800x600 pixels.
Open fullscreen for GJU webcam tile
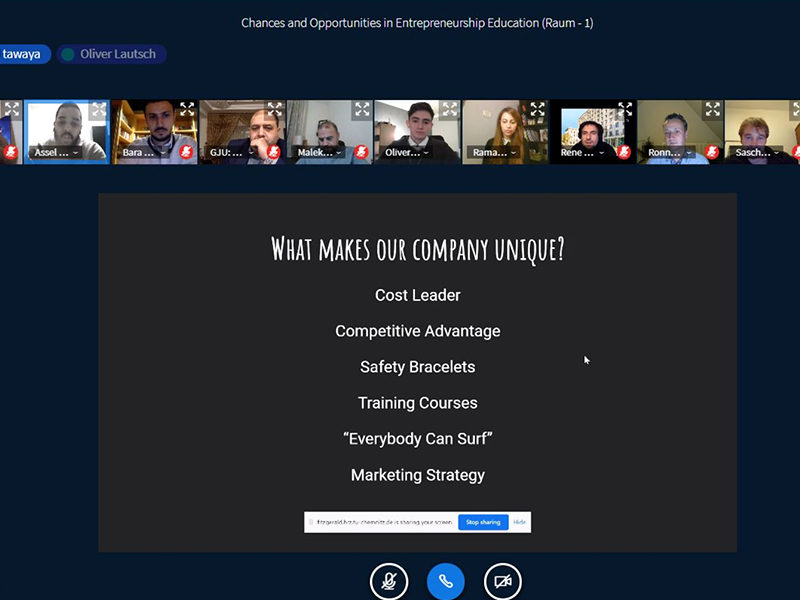click(275, 110)
